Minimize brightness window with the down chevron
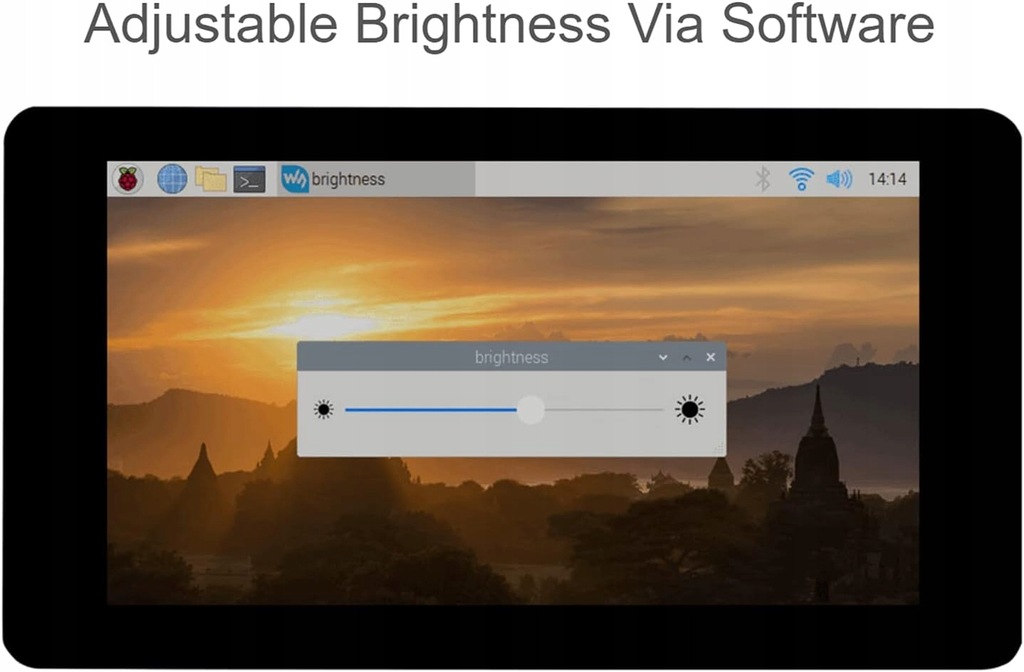 coord(663,357)
